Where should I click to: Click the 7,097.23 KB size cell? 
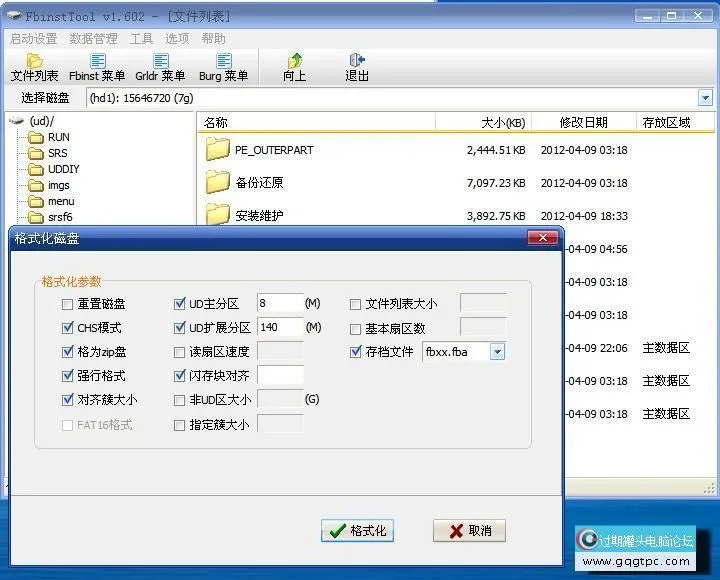click(496, 183)
